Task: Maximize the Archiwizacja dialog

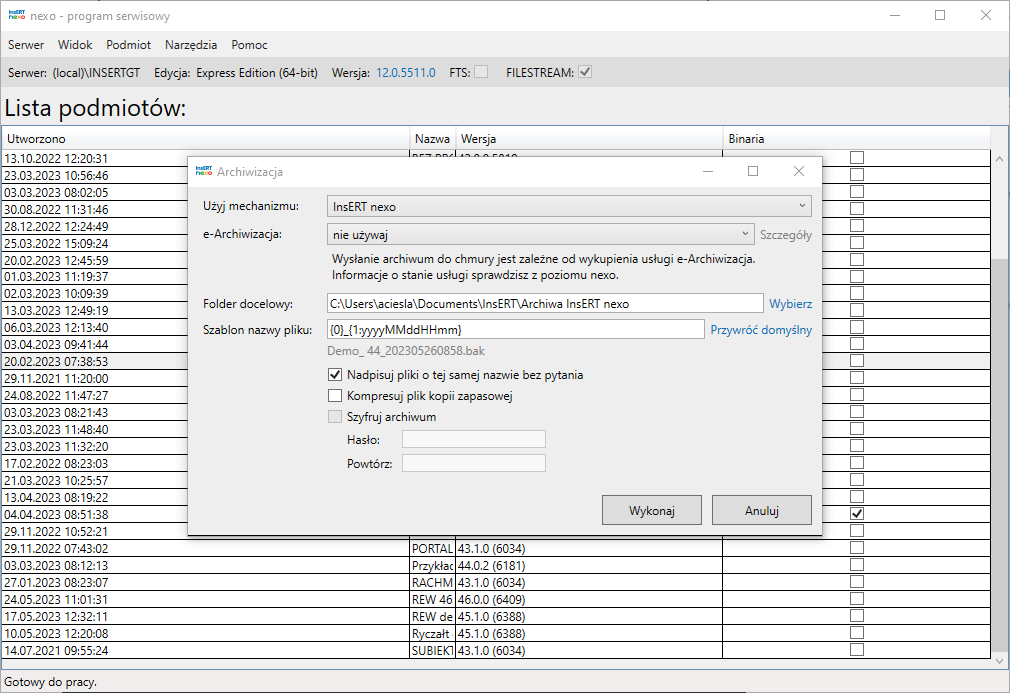Action: [753, 171]
